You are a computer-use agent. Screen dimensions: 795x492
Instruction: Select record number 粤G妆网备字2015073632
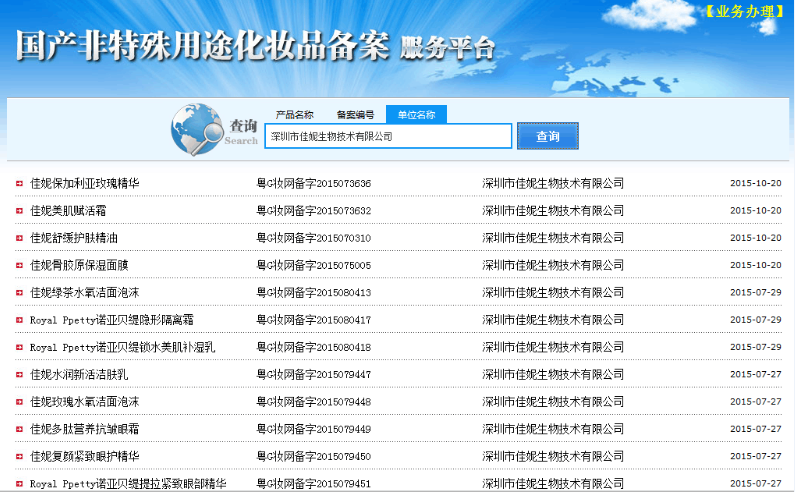click(x=314, y=210)
